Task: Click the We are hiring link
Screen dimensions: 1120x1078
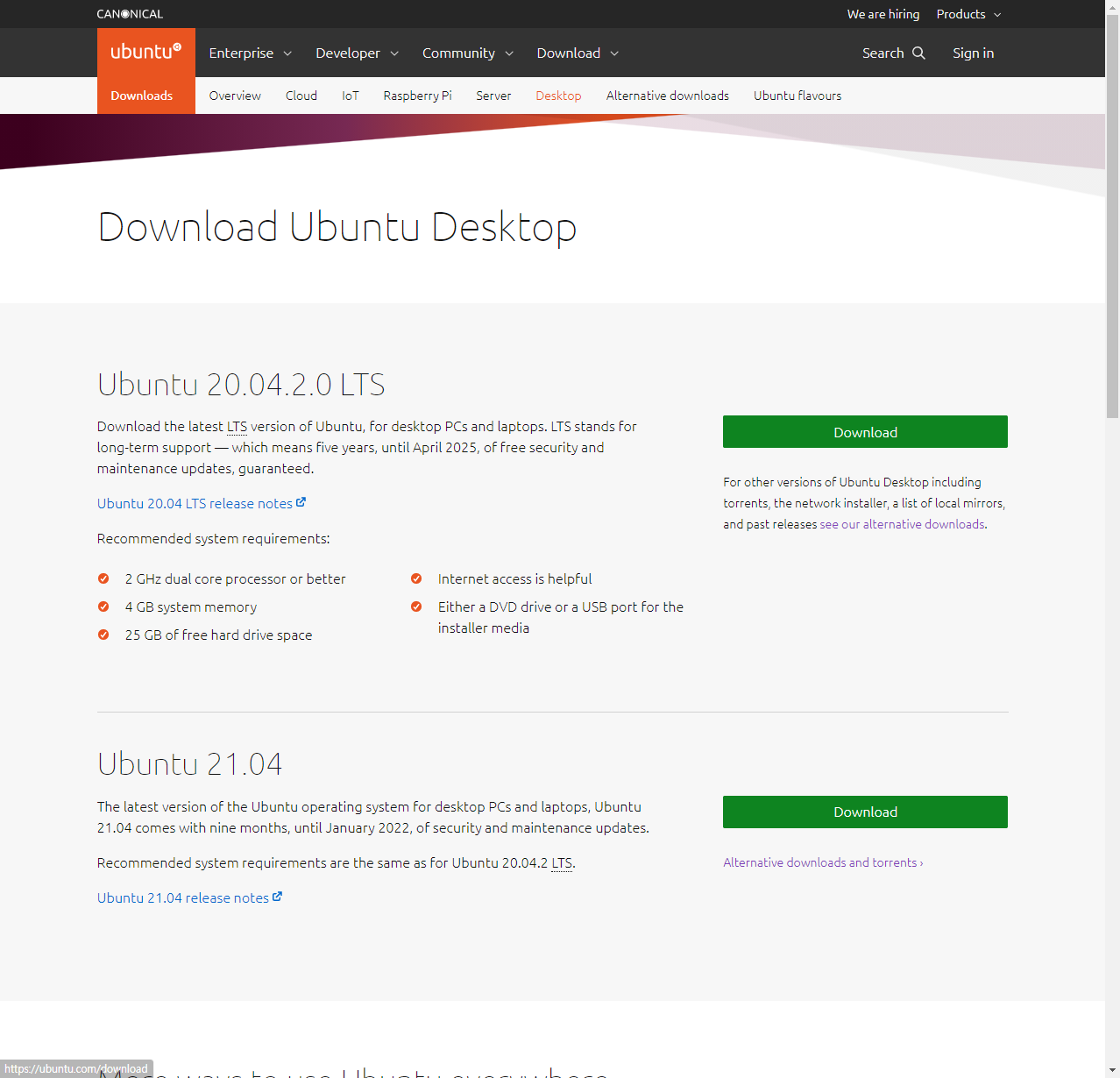Action: click(883, 14)
